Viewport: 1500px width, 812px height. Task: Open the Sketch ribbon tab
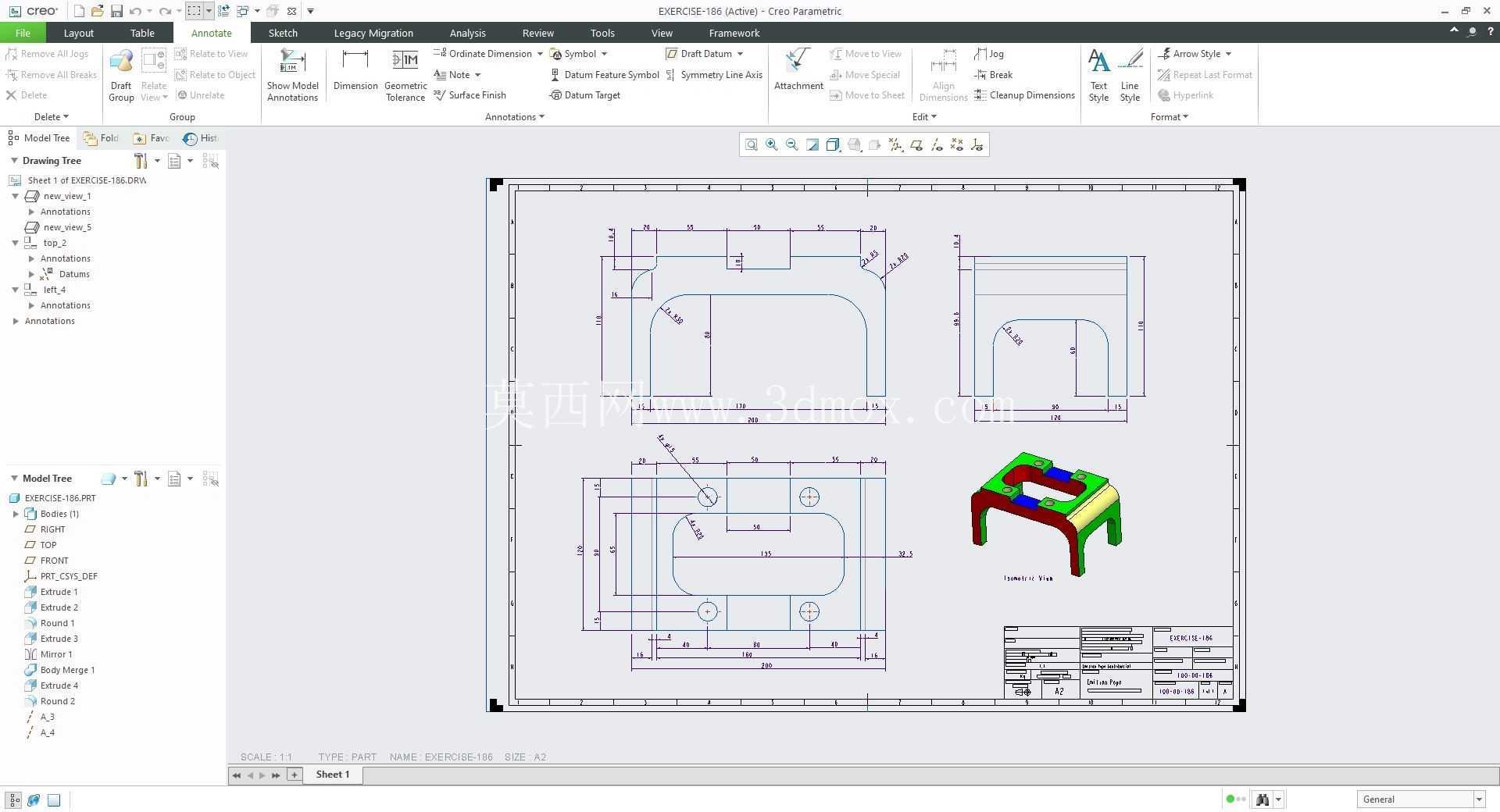pos(283,33)
